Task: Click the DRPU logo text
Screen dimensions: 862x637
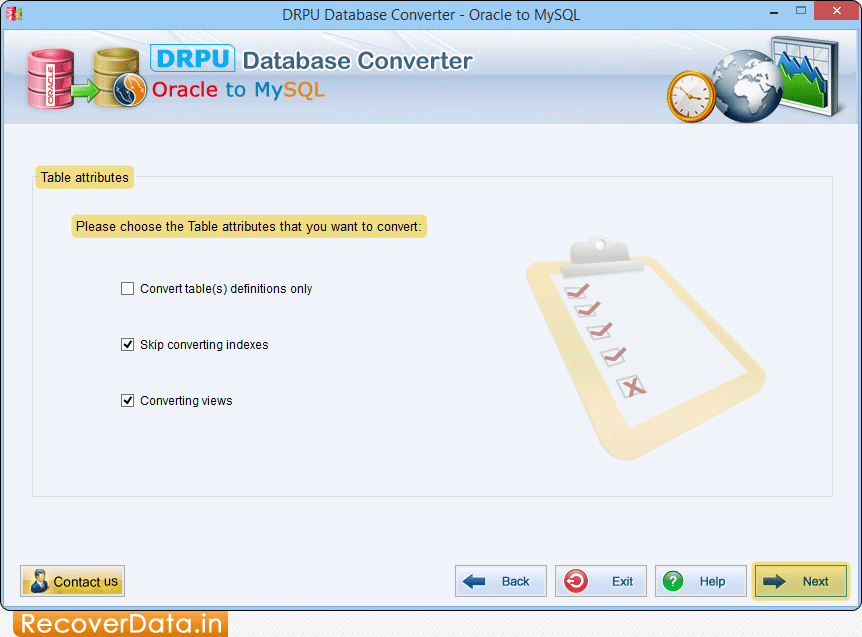Action: coord(192,58)
